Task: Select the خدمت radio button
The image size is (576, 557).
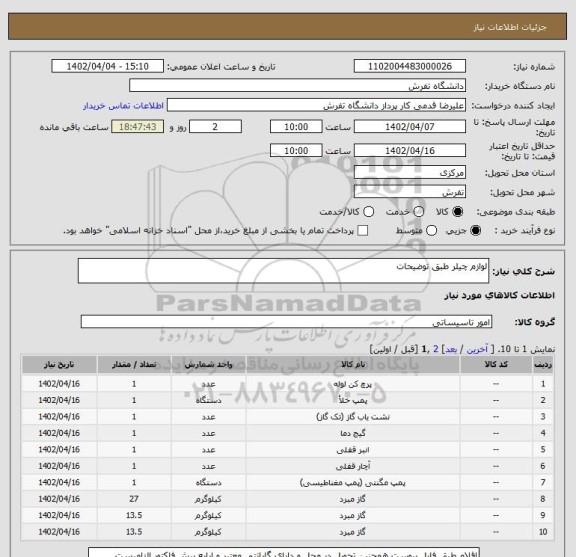Action: [419, 212]
